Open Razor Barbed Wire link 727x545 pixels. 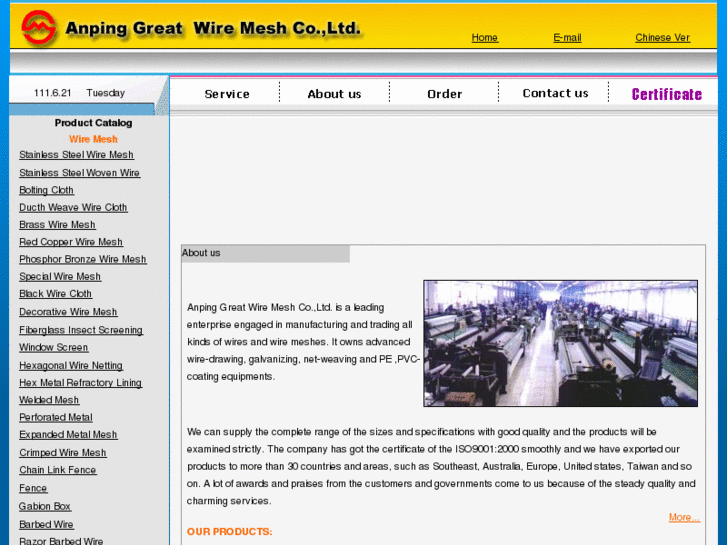click(x=61, y=541)
